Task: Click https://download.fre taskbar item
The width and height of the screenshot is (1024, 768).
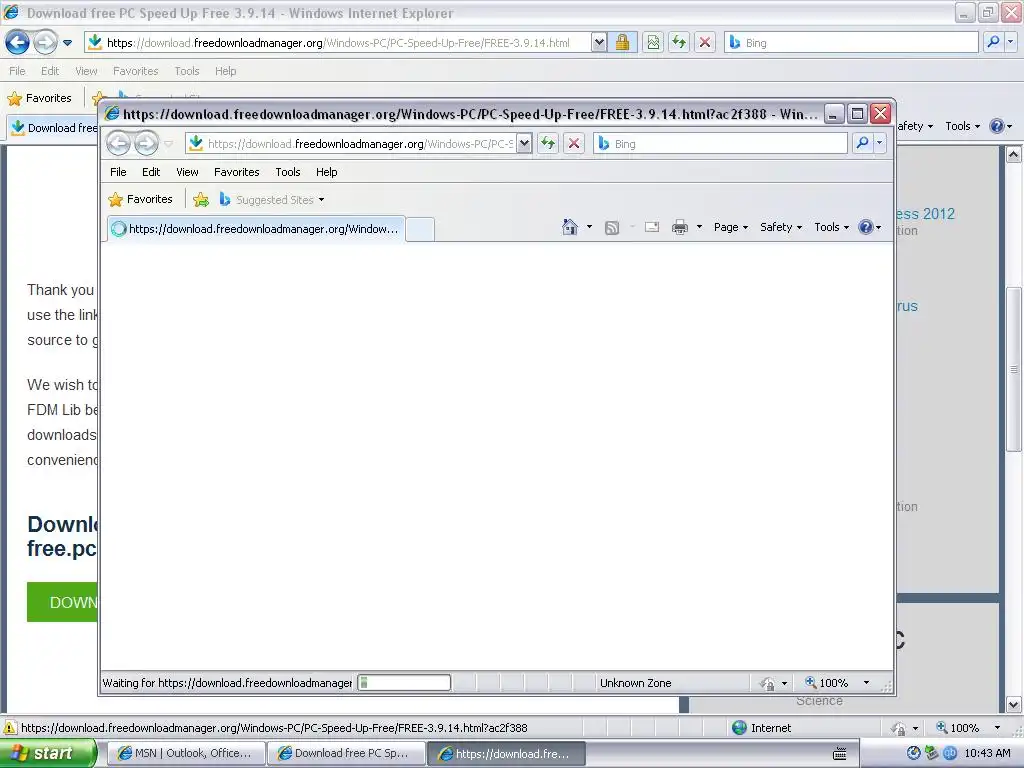Action: (507, 753)
